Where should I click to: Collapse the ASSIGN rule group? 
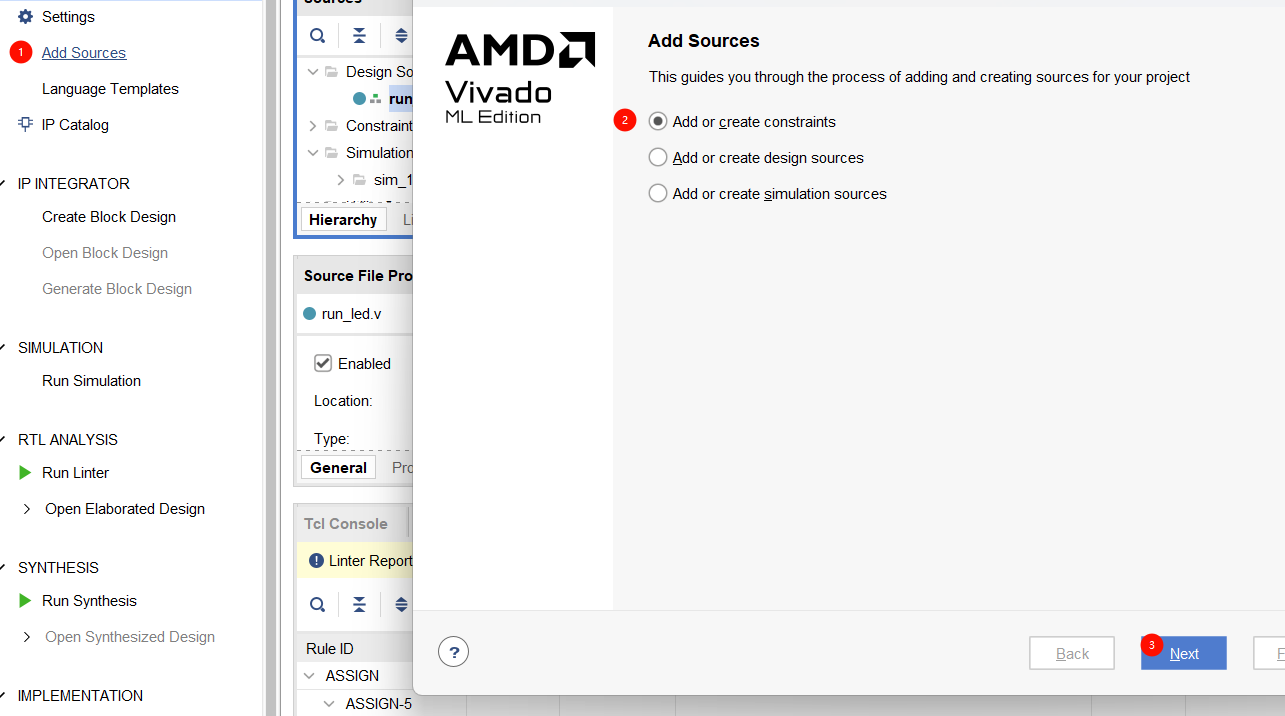click(x=310, y=676)
